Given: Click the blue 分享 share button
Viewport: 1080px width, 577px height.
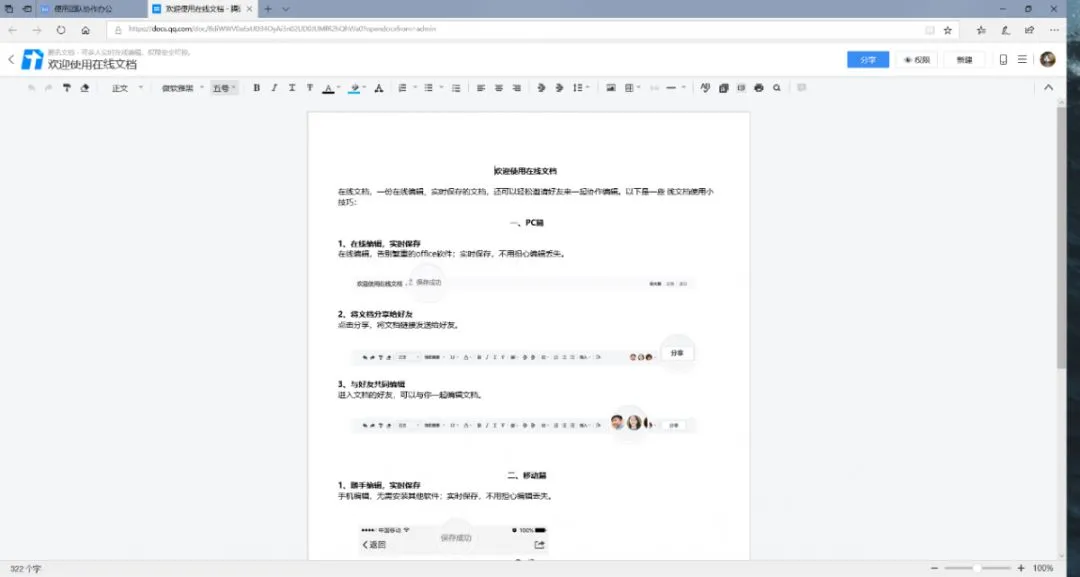Looking at the screenshot, I should (x=868, y=60).
